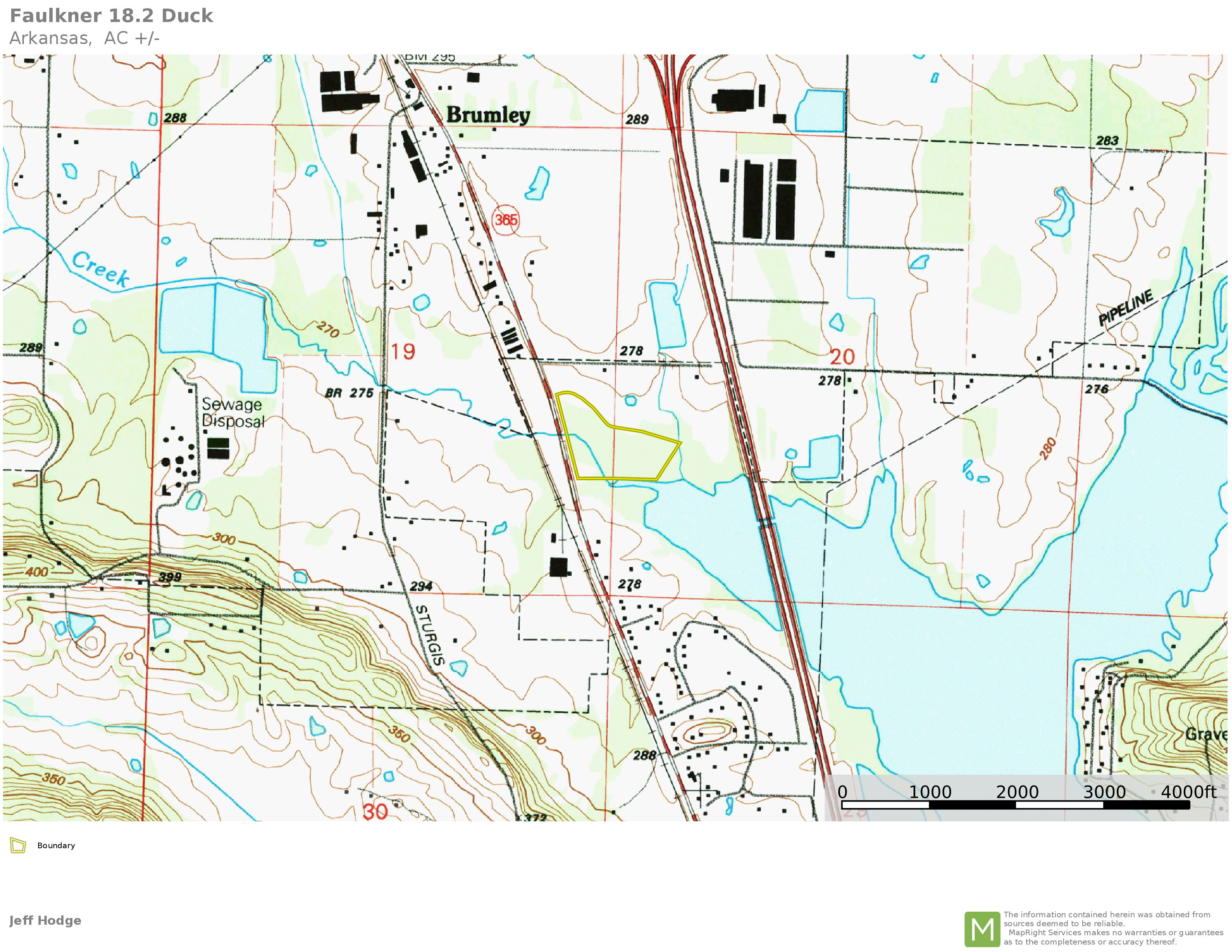
Task: Click the red section number 20
Action: [x=842, y=357]
